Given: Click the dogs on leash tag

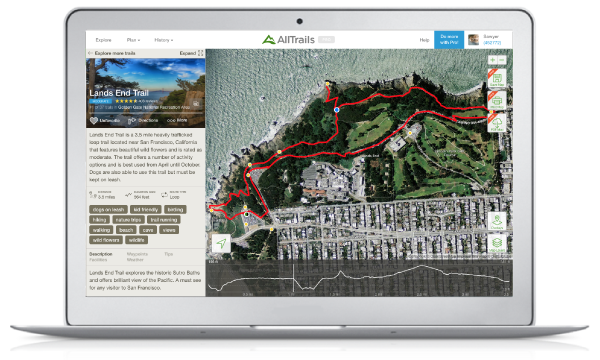Looking at the screenshot, I should point(108,210).
